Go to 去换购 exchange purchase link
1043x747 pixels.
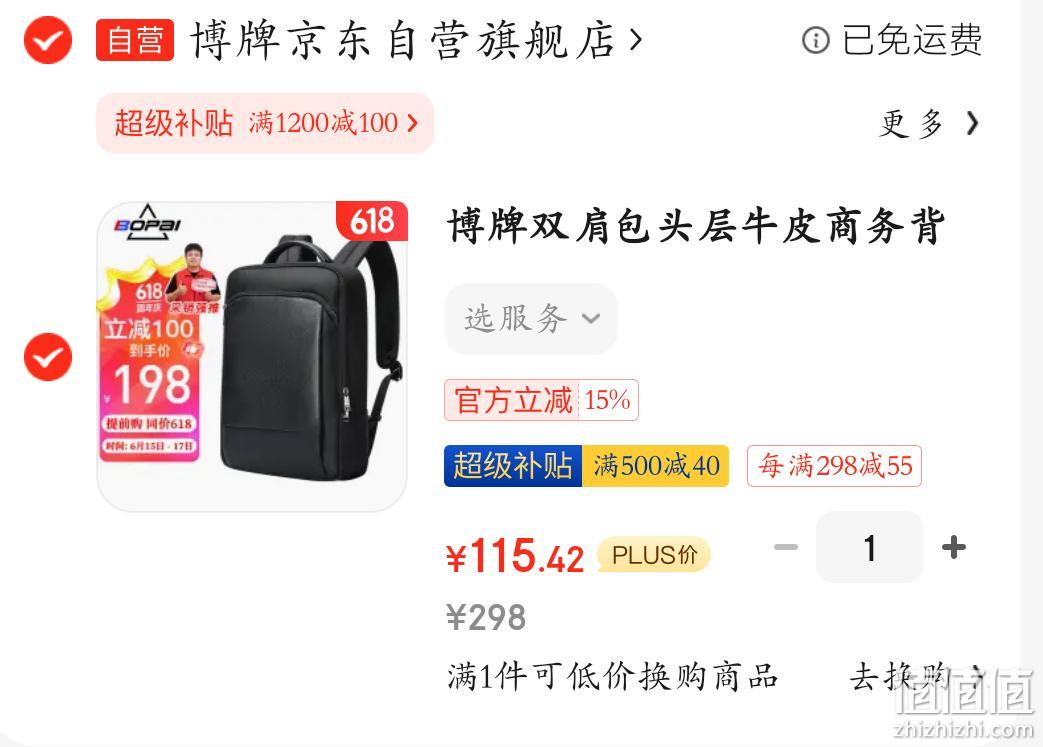pos(917,677)
